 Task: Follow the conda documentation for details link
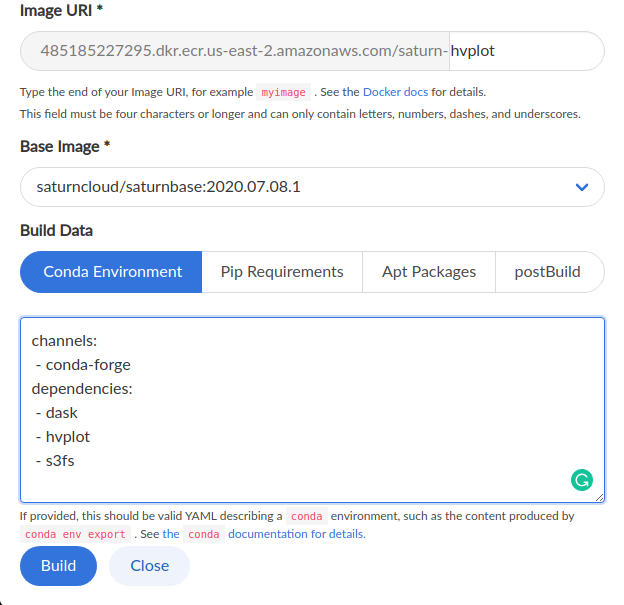click(x=296, y=534)
